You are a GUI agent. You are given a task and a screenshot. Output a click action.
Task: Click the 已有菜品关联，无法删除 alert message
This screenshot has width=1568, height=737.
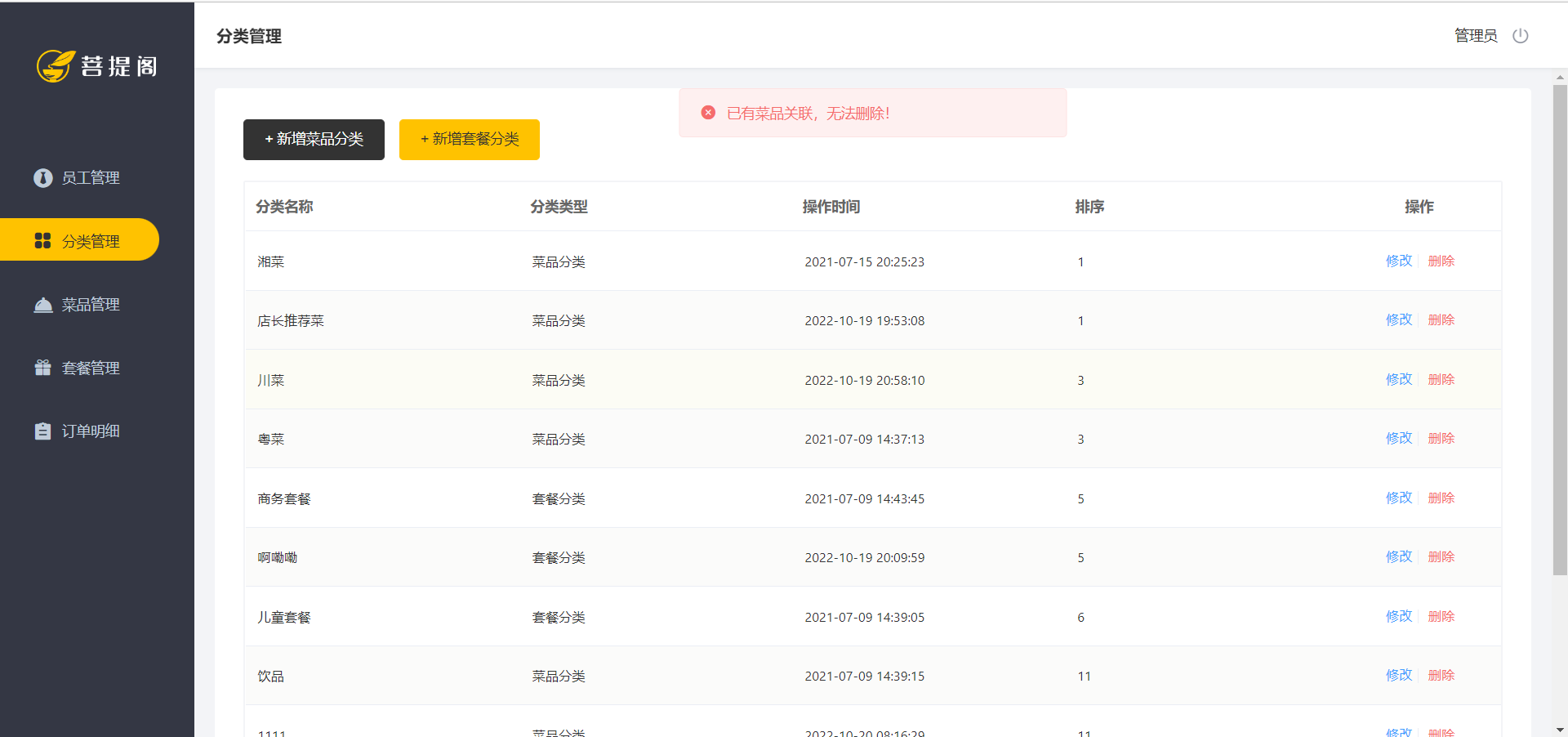click(x=808, y=114)
